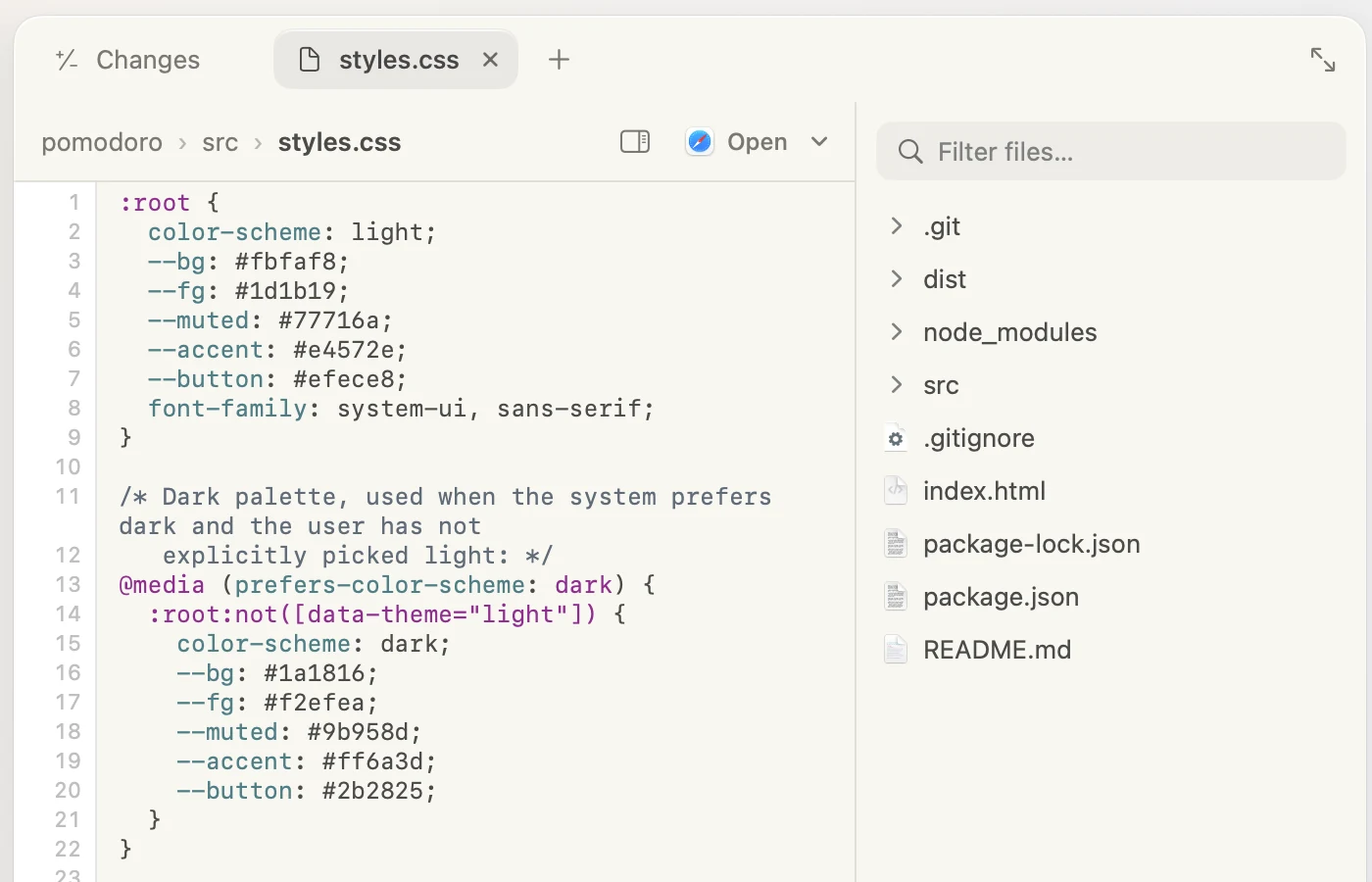Image resolution: width=1372 pixels, height=882 pixels.
Task: Open index.html from the file list
Action: point(1111,491)
